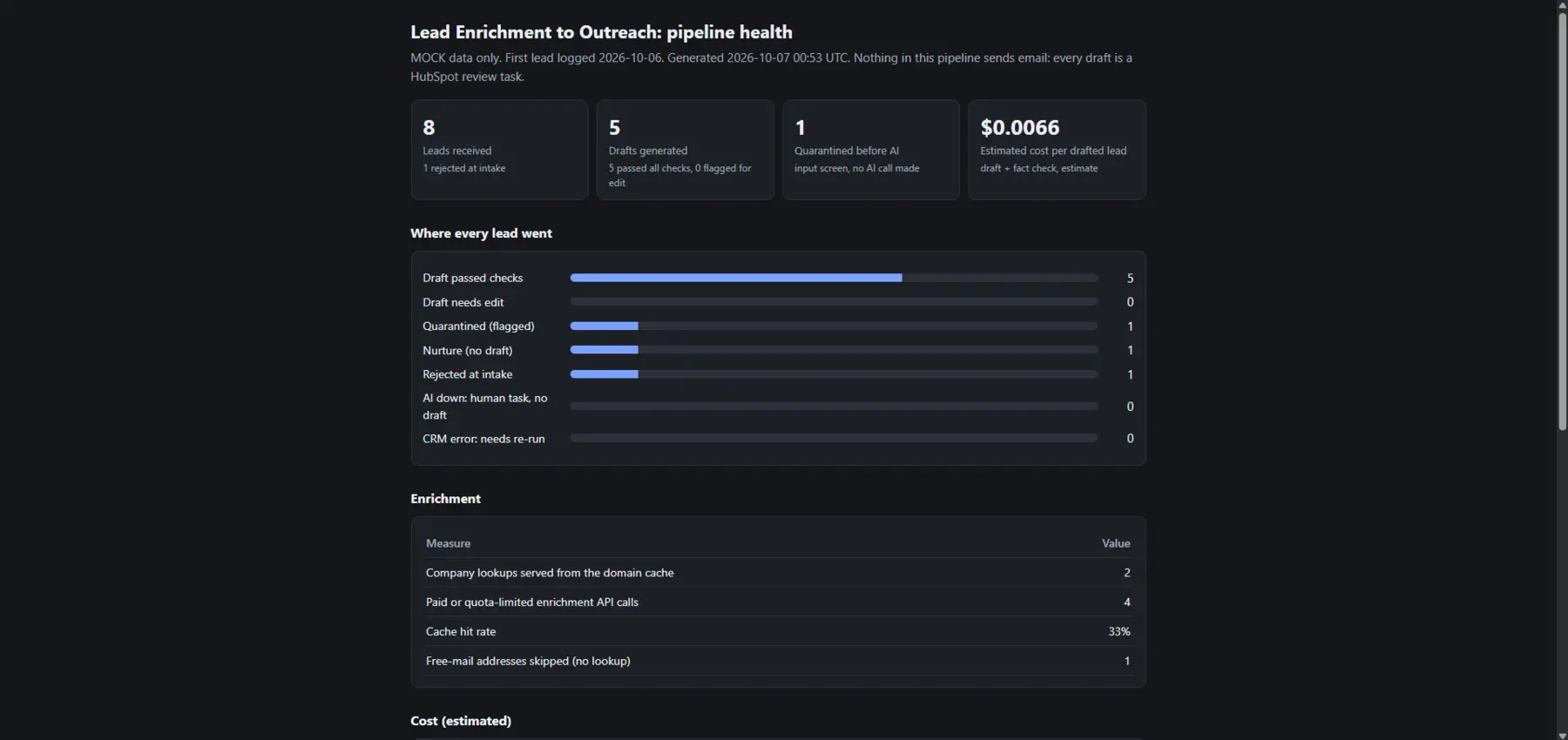Image resolution: width=1568 pixels, height=740 pixels.
Task: Click the Cost (estimated) heading
Action: coord(461,721)
